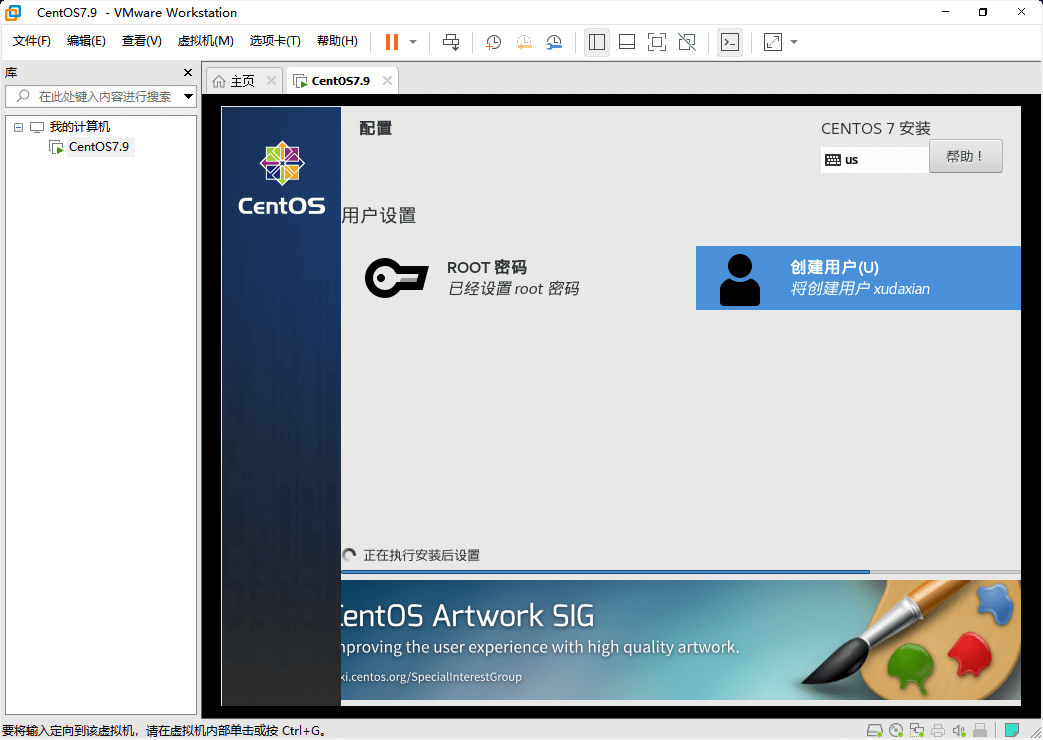Toggle the console view button
The image size is (1043, 740).
pos(730,42)
